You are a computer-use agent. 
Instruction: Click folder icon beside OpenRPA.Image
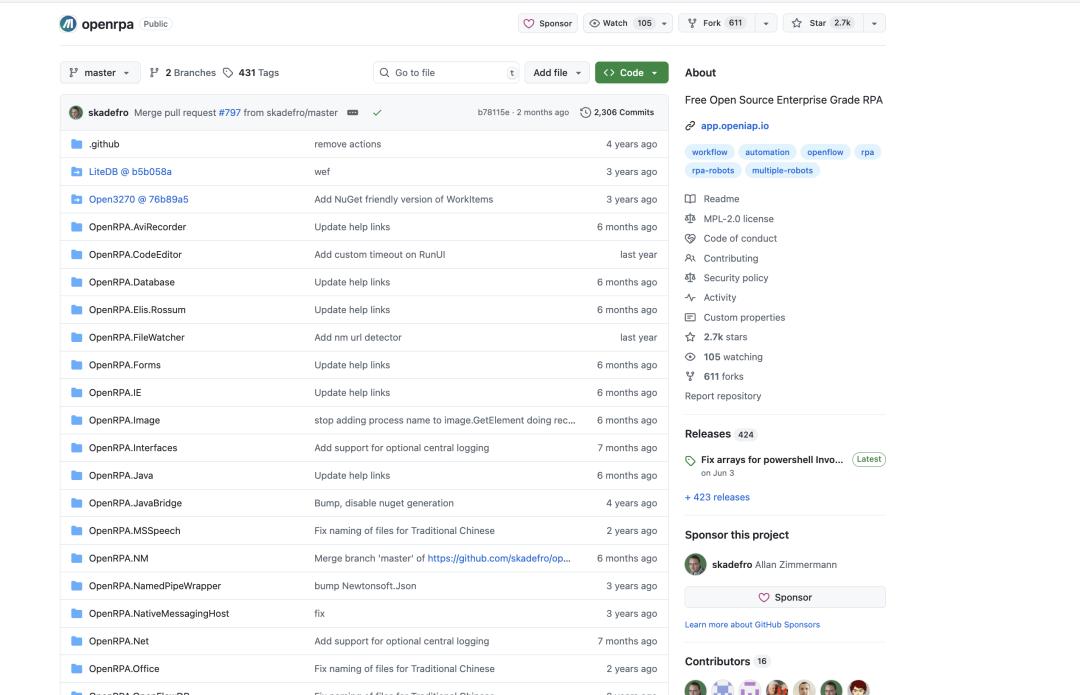click(x=76, y=419)
